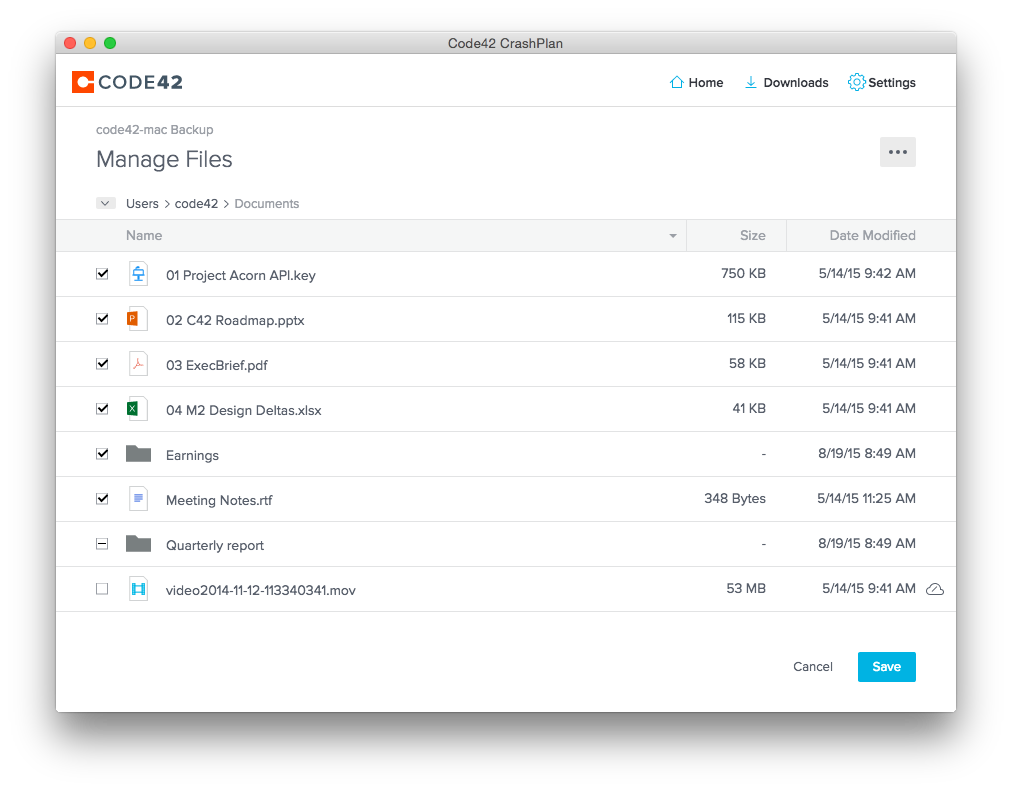The height and width of the screenshot is (792, 1012).
Task: Toggle the Name column sort arrow
Action: [671, 235]
